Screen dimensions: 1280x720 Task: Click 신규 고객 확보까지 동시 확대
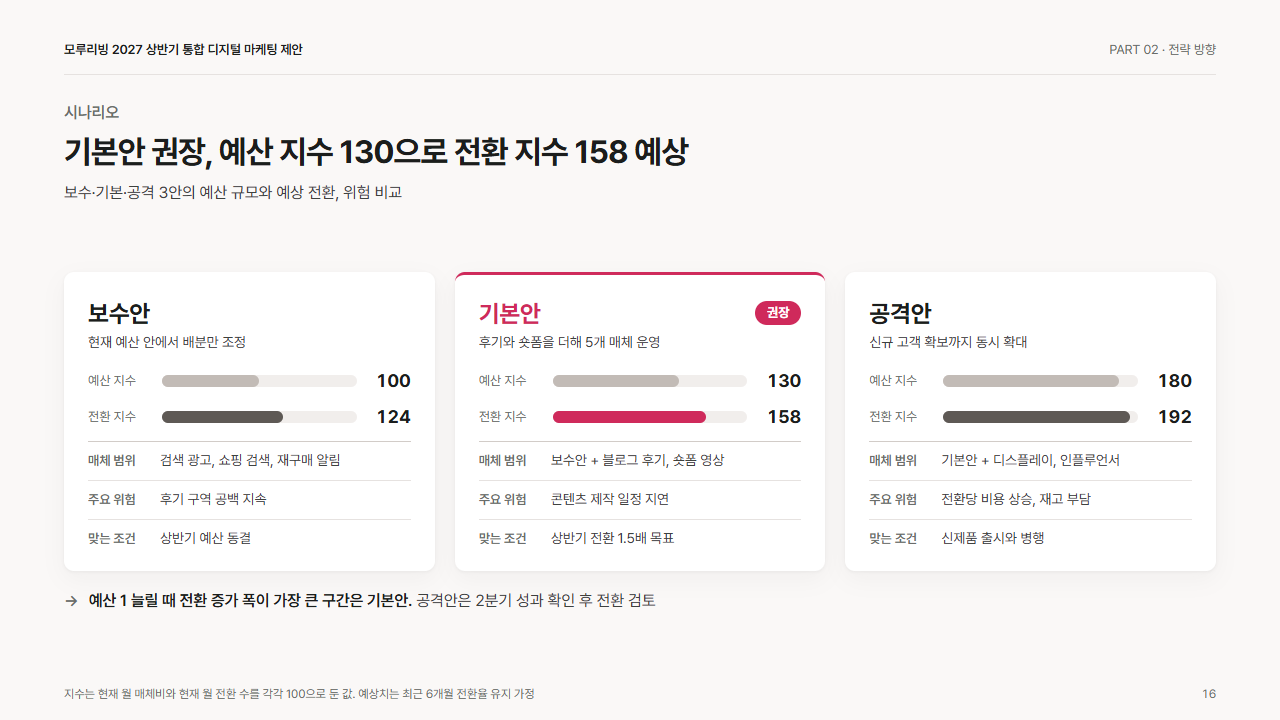point(948,342)
